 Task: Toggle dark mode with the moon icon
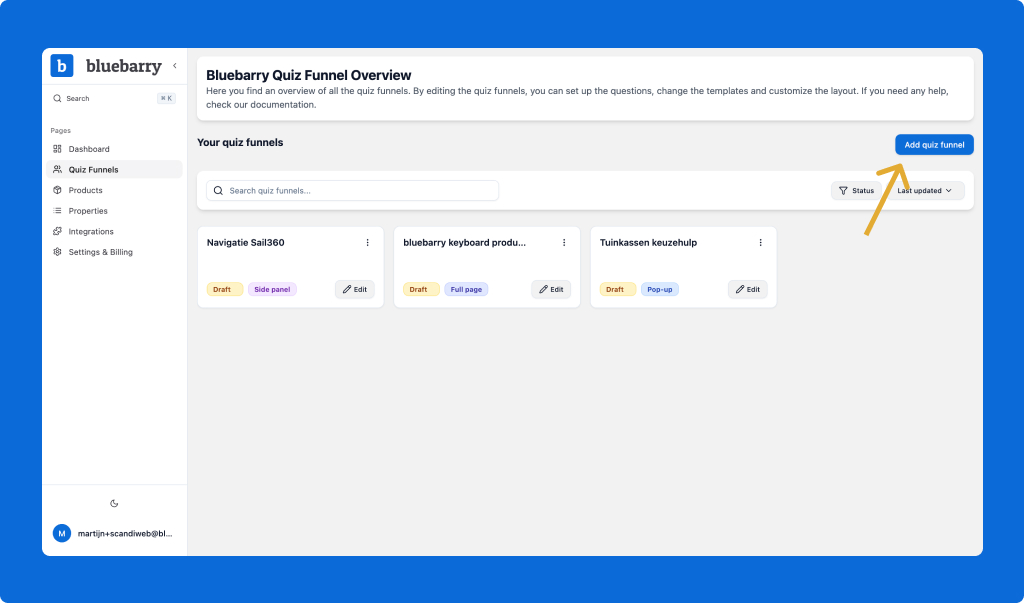114,503
